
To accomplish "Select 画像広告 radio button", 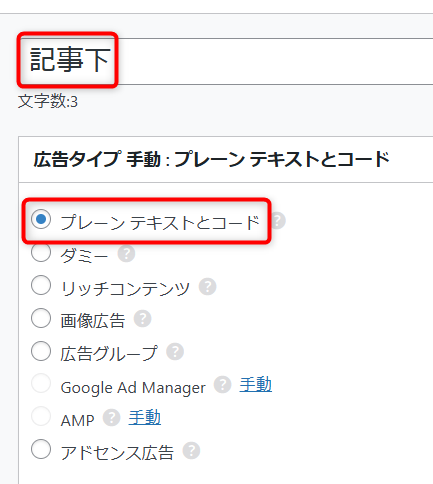I will click(41, 318).
